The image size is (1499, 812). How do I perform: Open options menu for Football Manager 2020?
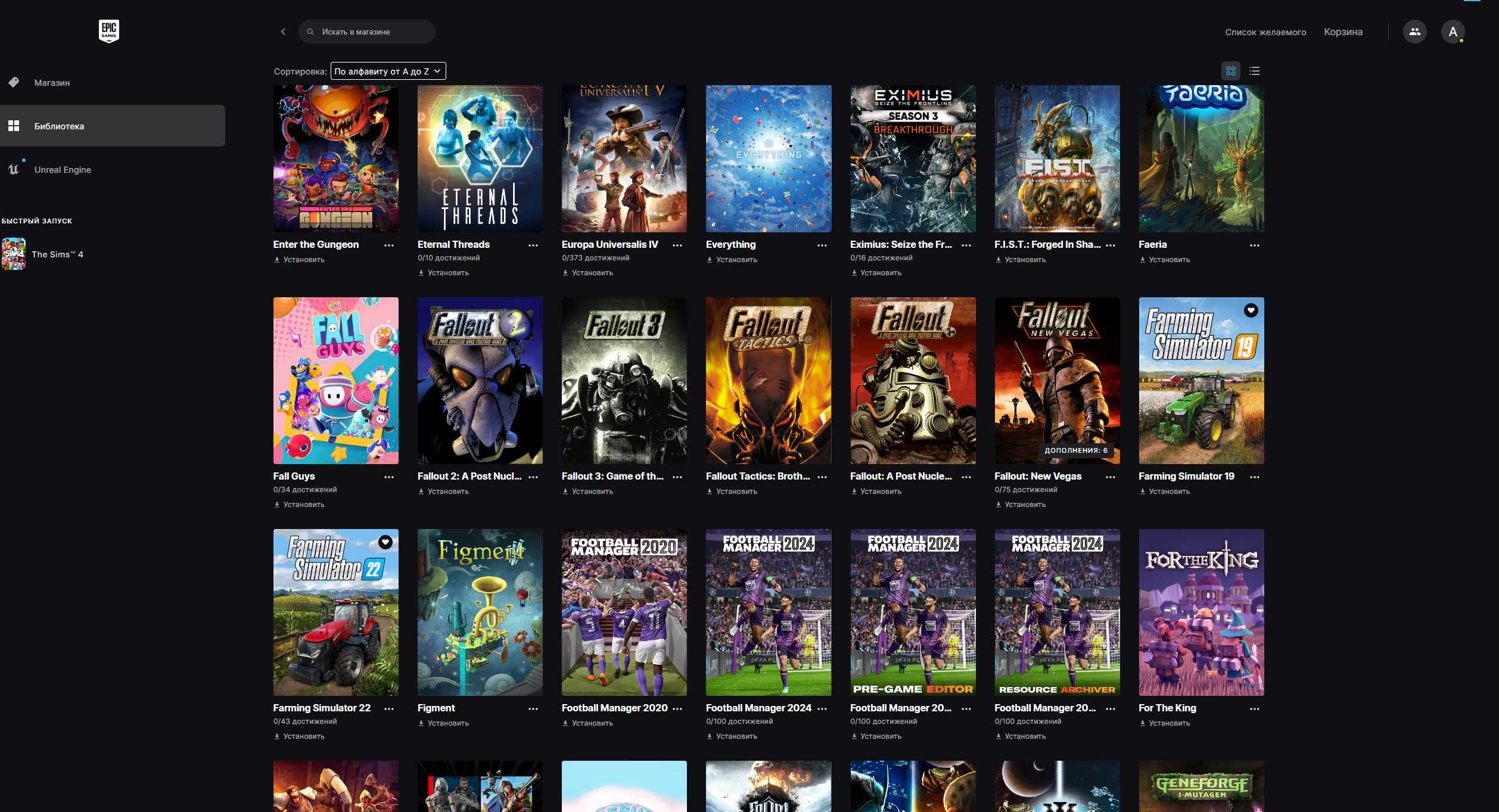click(x=677, y=709)
